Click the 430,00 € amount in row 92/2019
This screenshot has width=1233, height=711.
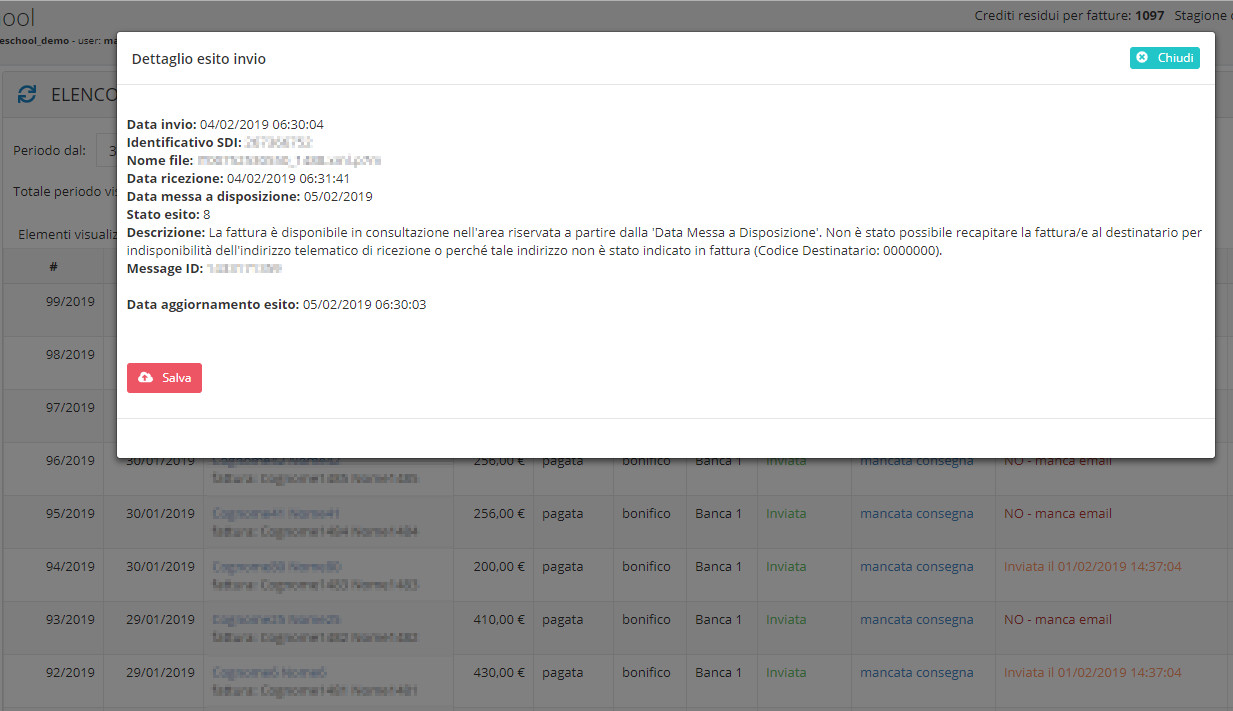pos(499,673)
